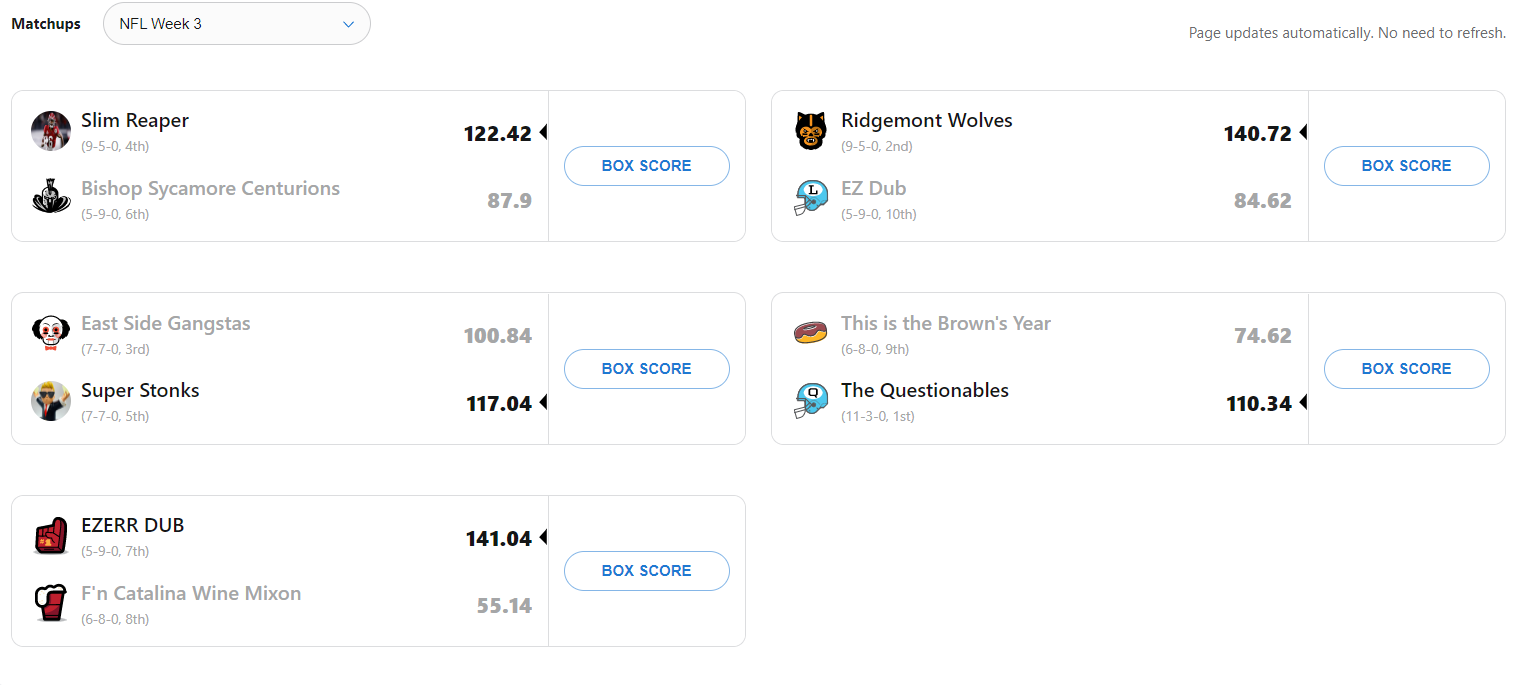
Task: Open Box Score for EZERR DUB matchup
Action: [x=646, y=571]
